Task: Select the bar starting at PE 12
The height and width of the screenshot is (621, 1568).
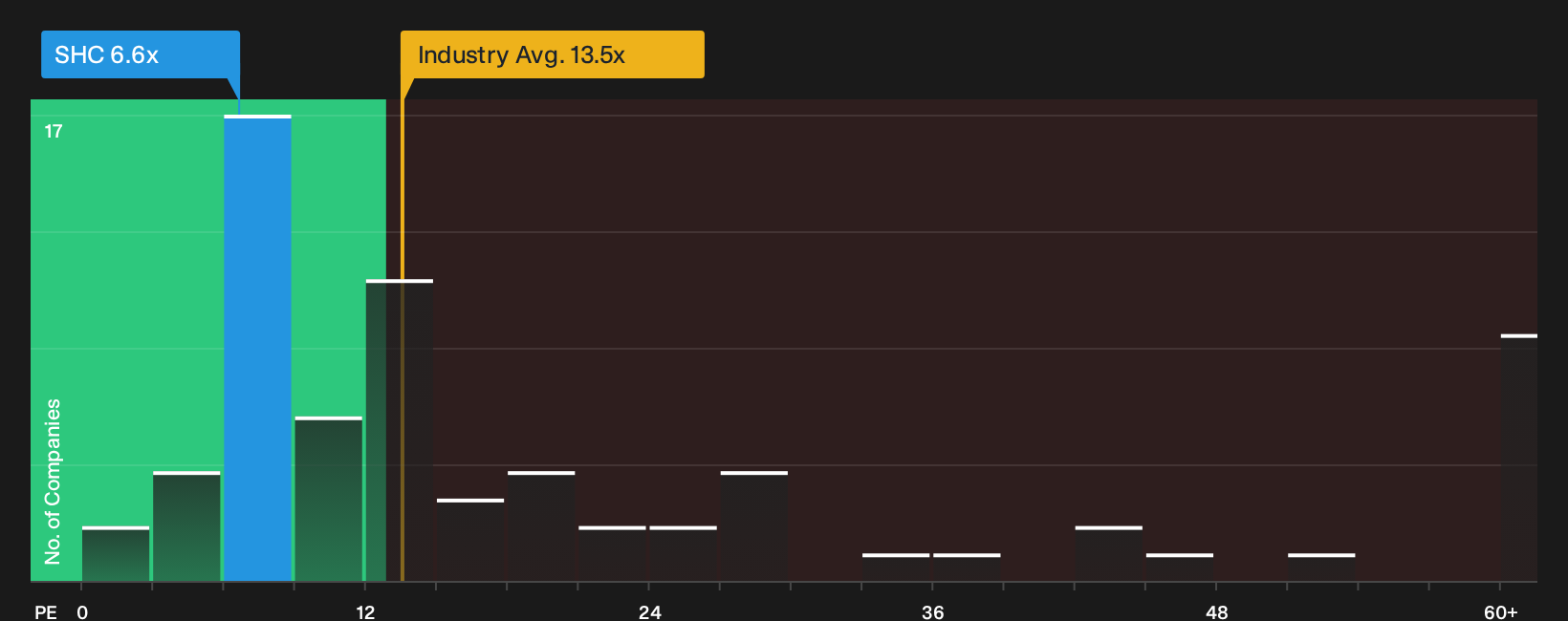Action: (x=400, y=430)
